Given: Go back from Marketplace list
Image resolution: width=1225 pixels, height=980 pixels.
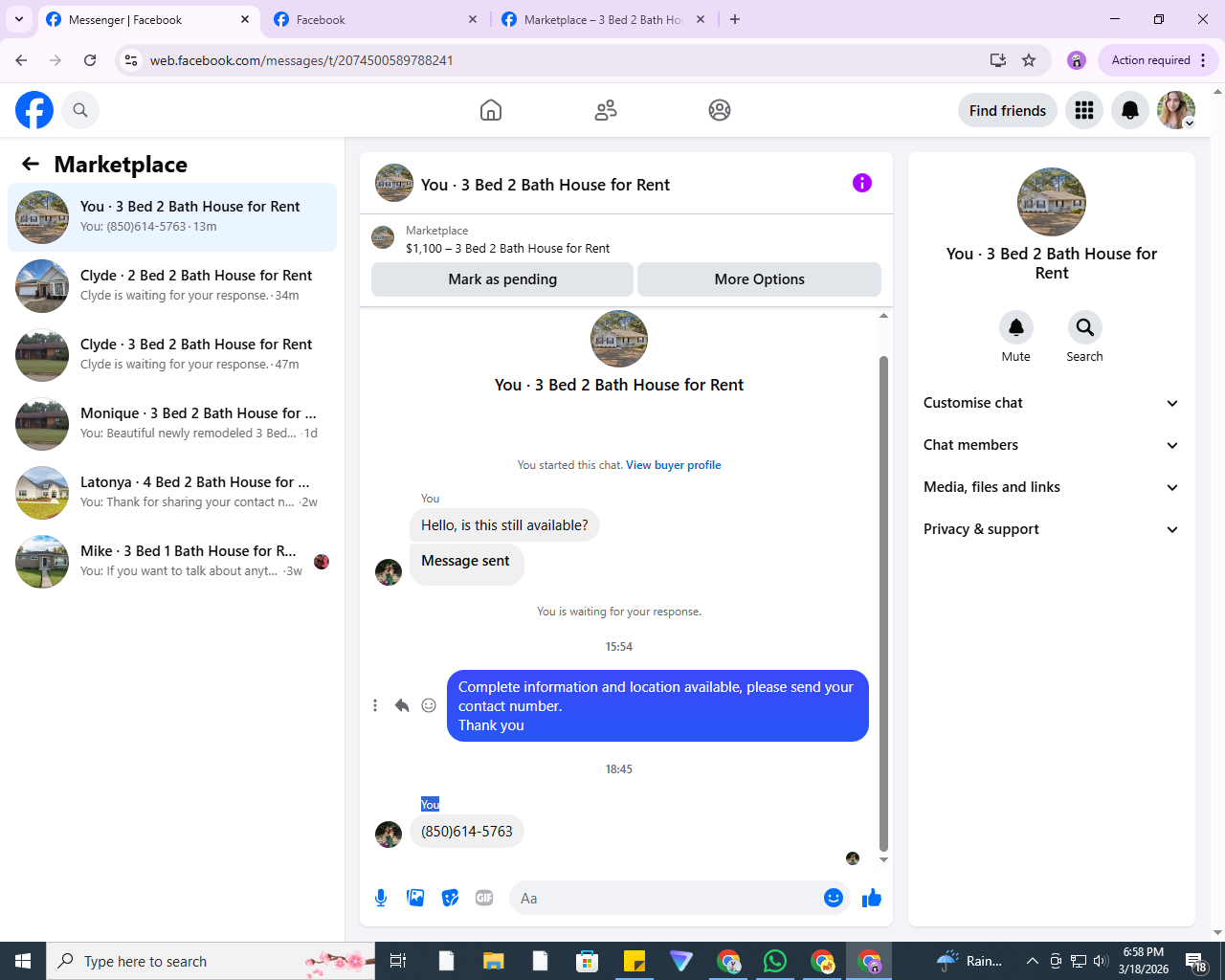Looking at the screenshot, I should tap(31, 164).
